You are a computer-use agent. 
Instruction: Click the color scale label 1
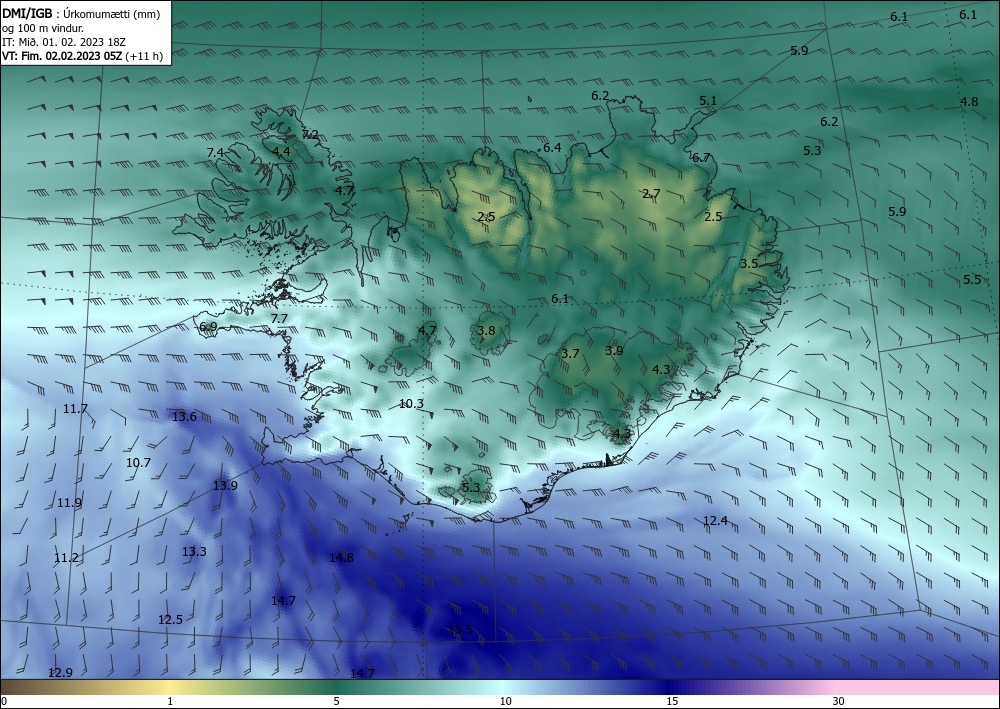pos(170,702)
